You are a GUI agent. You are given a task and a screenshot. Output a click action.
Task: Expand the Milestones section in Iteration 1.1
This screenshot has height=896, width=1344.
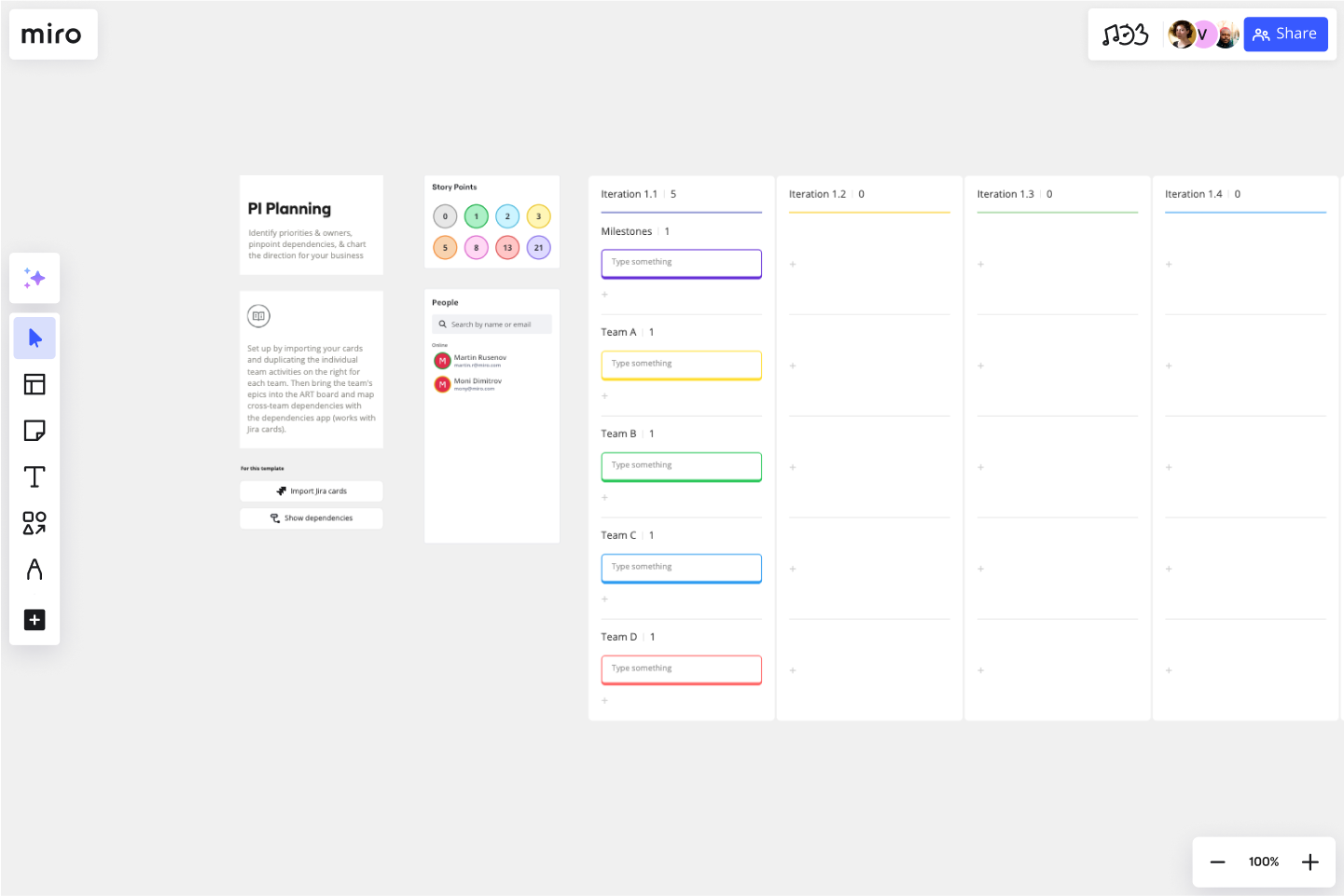coord(627,230)
